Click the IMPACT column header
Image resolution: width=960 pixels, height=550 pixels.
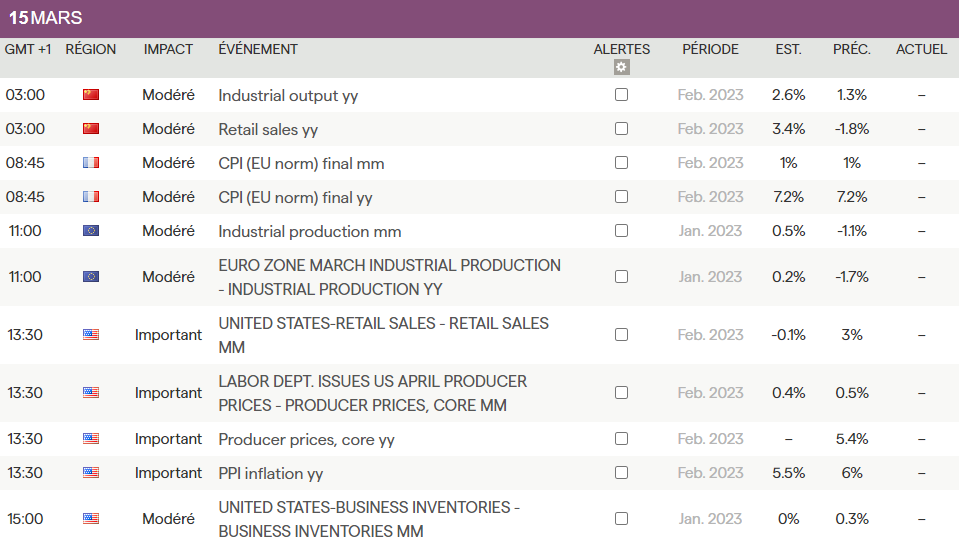[x=168, y=49]
